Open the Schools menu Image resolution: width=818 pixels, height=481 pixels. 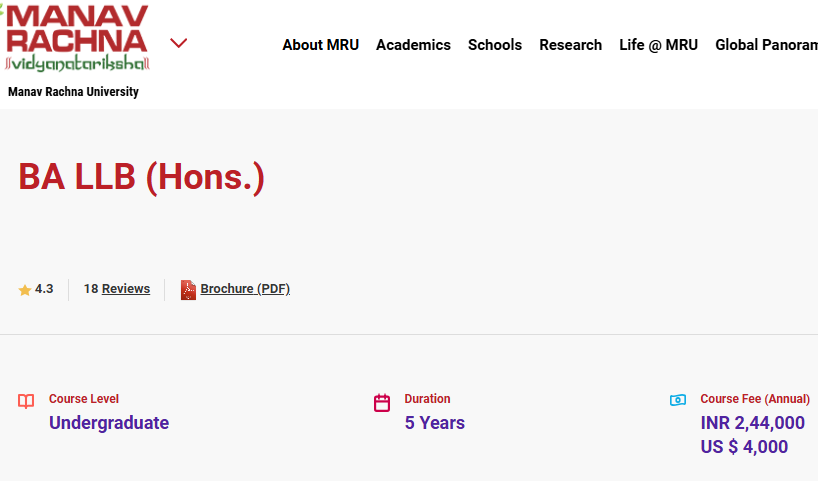(495, 45)
